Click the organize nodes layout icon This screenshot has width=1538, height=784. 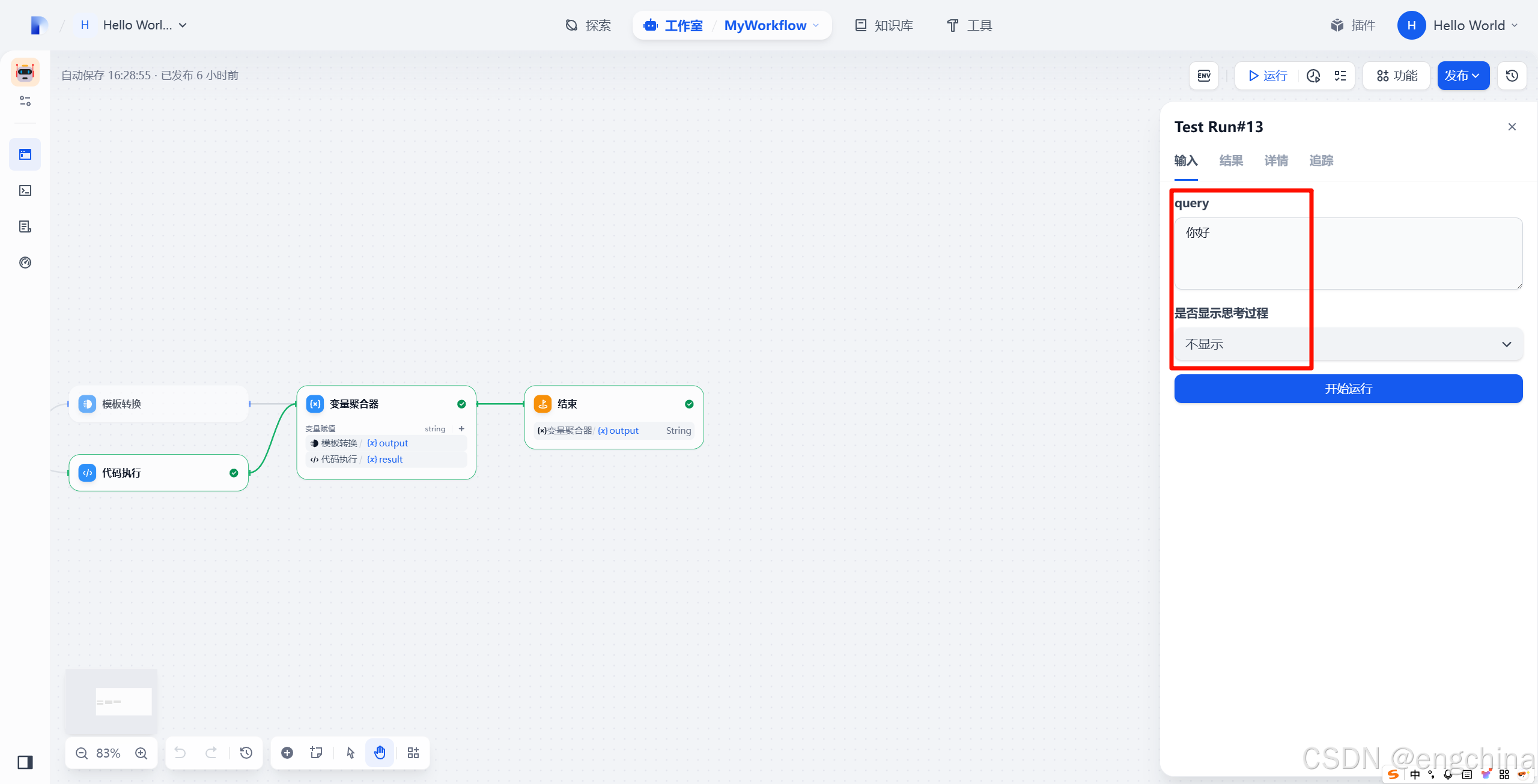pos(413,753)
